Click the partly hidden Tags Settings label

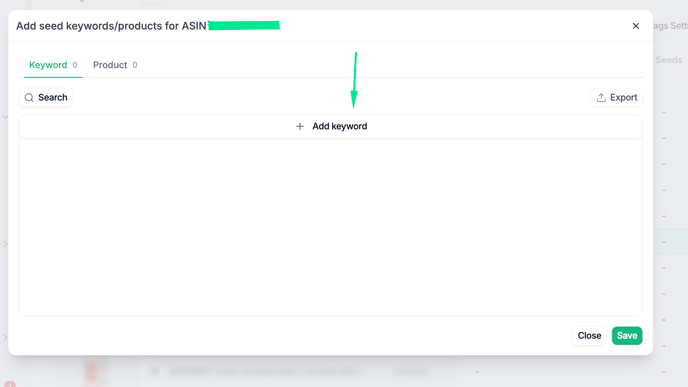pyautogui.click(x=670, y=26)
